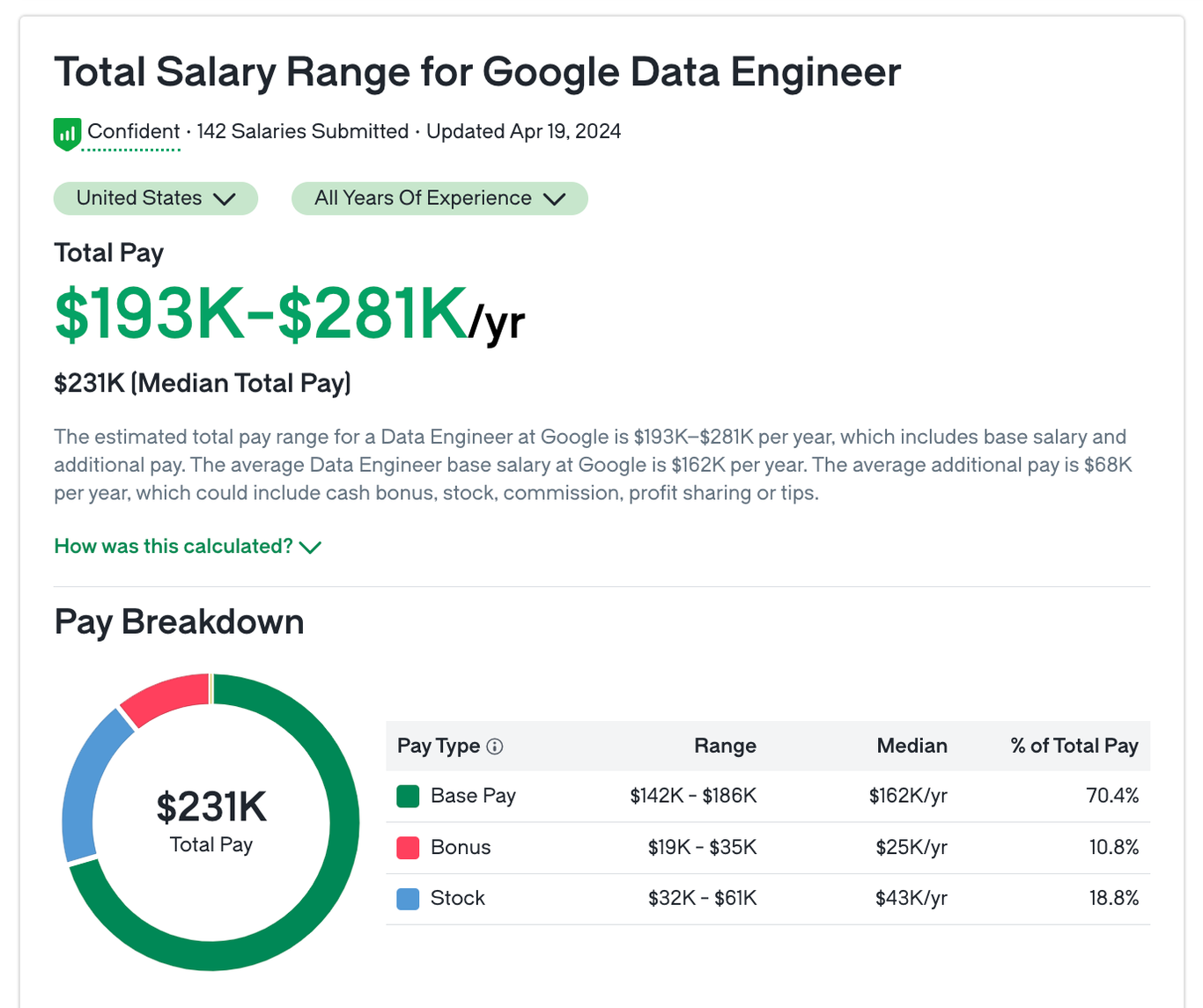Select the Base Pay row in the table

[x=766, y=795]
